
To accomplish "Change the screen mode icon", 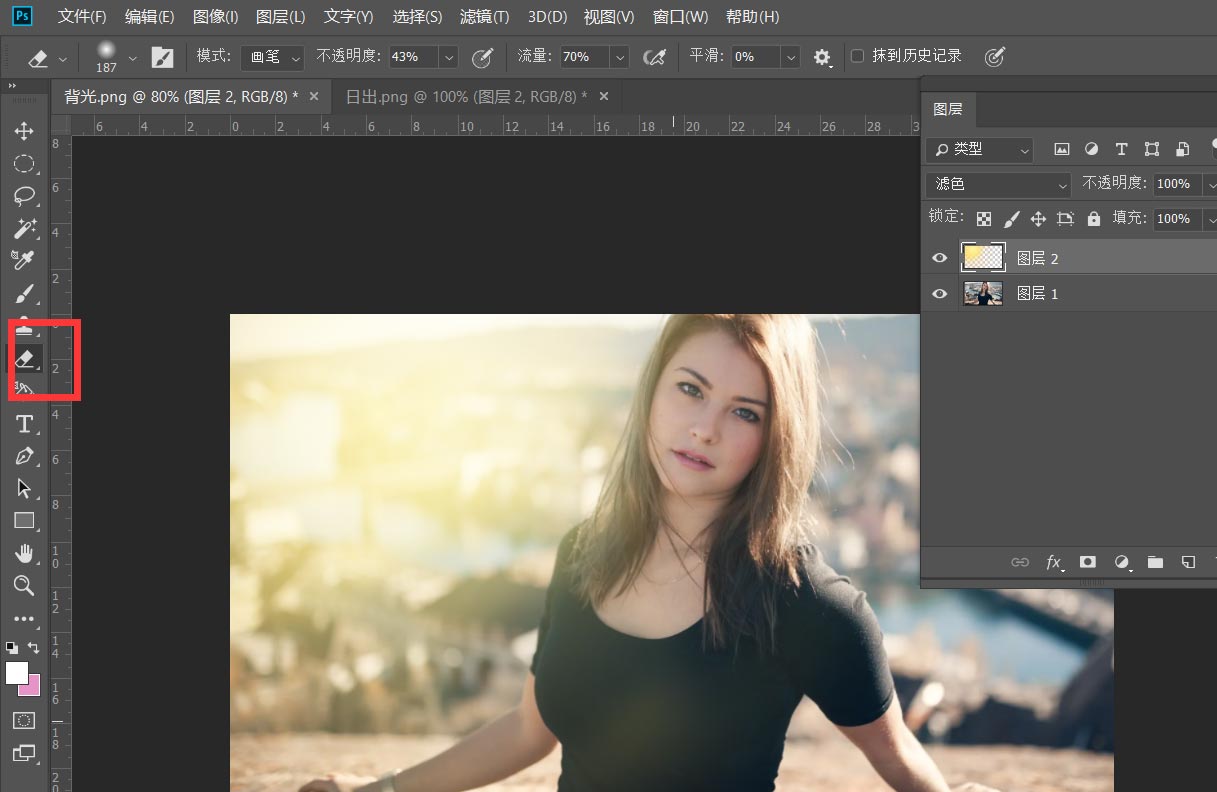I will (24, 752).
